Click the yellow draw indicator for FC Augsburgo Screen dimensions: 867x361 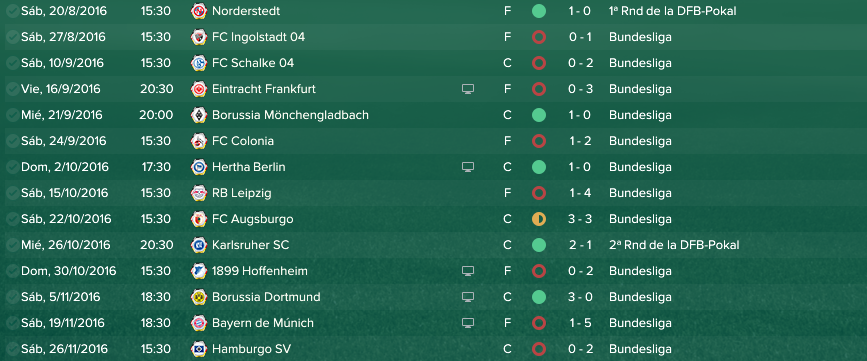pyautogui.click(x=539, y=219)
